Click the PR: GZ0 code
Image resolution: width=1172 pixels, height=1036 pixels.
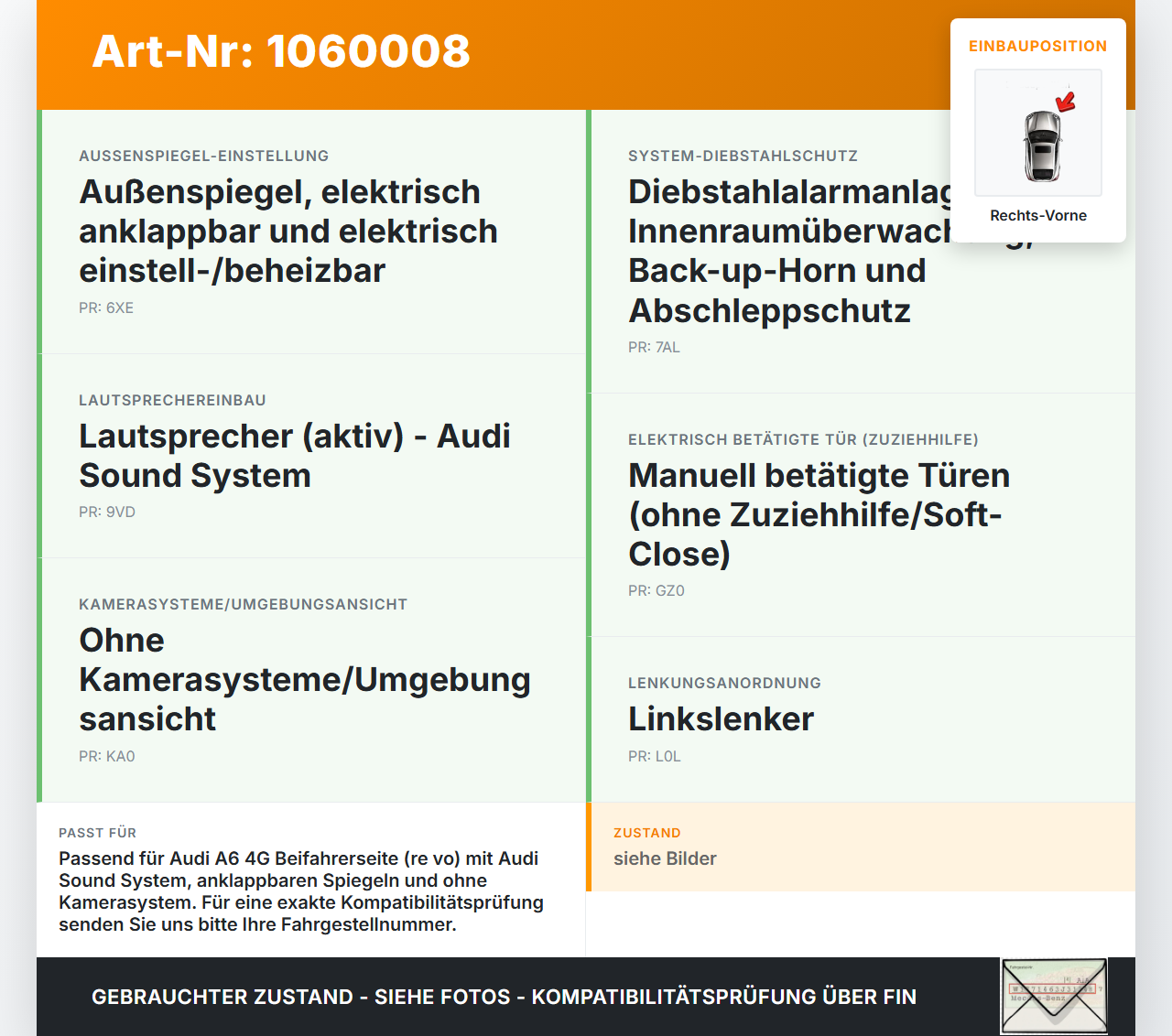click(x=657, y=590)
